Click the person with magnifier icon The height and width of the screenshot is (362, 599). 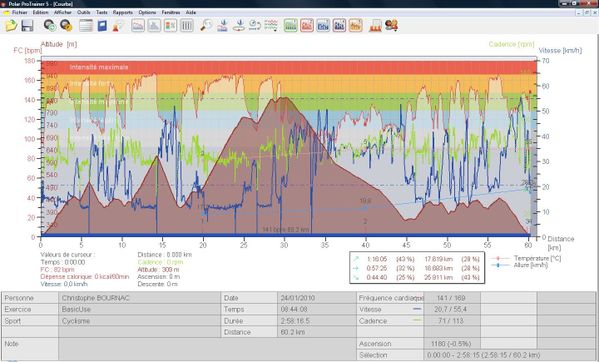coord(118,26)
